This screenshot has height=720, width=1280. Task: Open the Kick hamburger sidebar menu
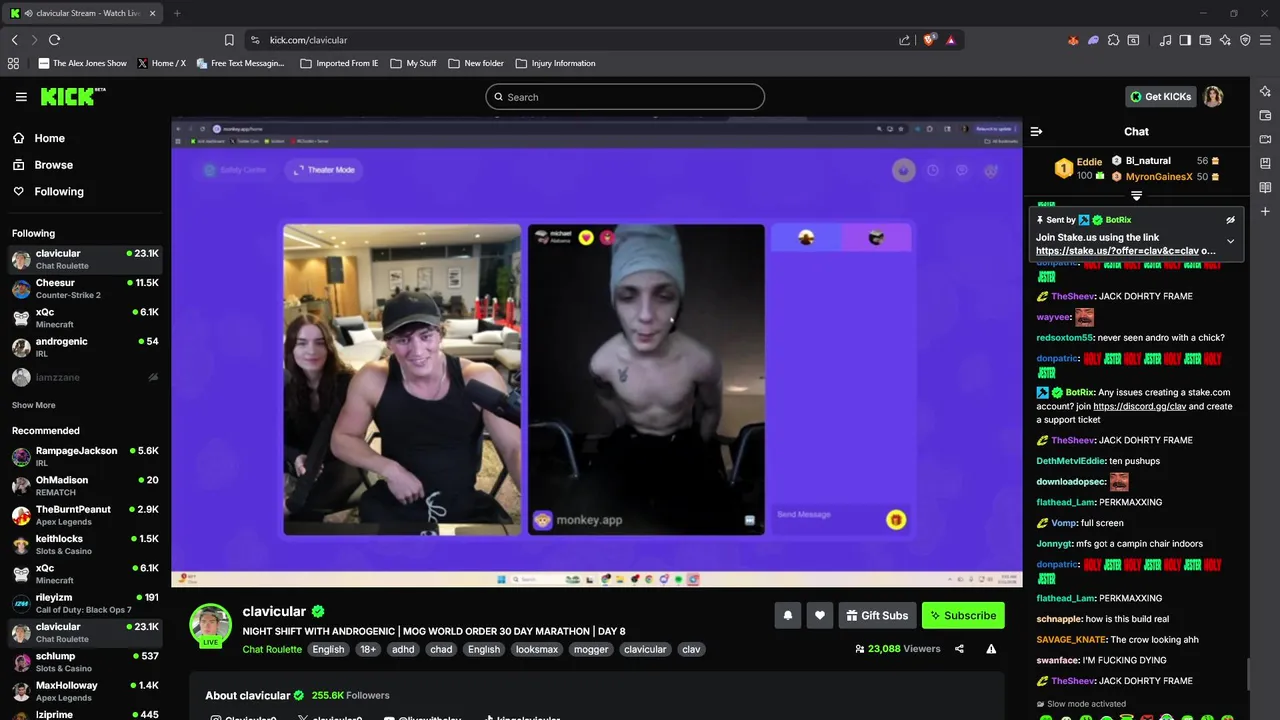[x=21, y=97]
